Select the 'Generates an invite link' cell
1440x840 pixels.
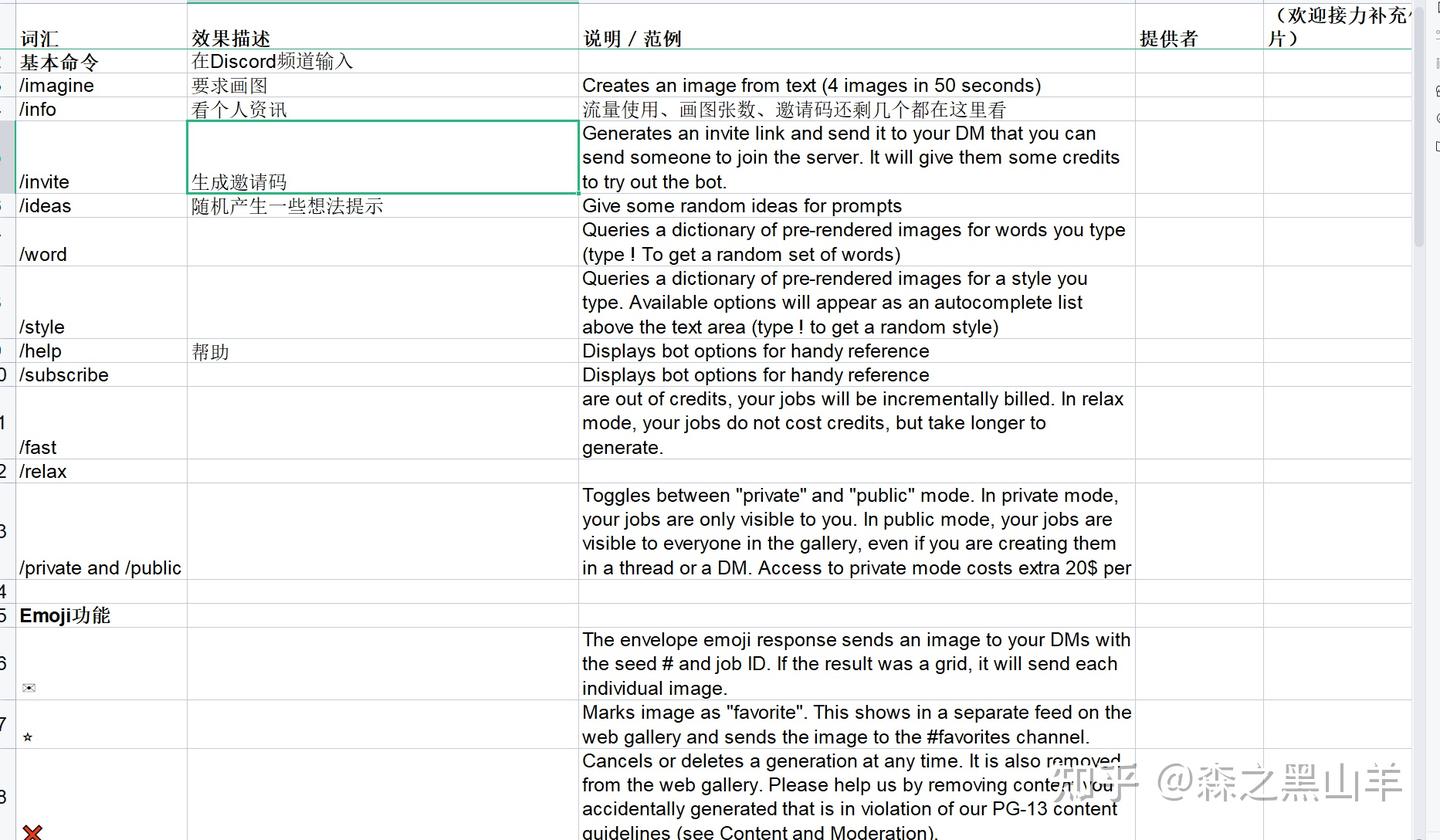pyautogui.click(x=857, y=158)
